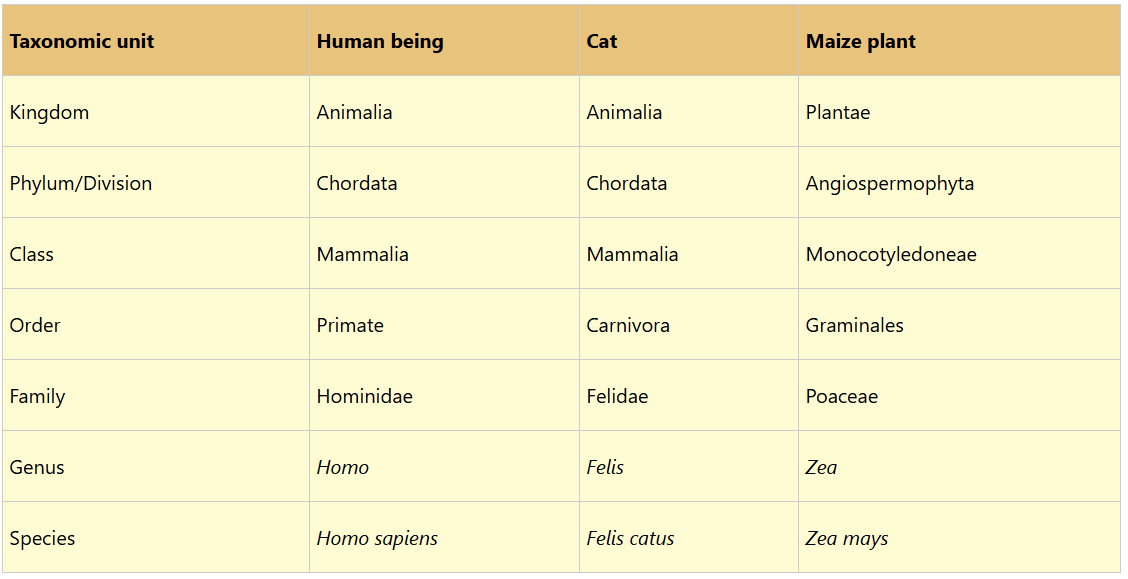Select the 'Angiospermophyta' cell
This screenshot has height=579, width=1128.
click(890, 184)
